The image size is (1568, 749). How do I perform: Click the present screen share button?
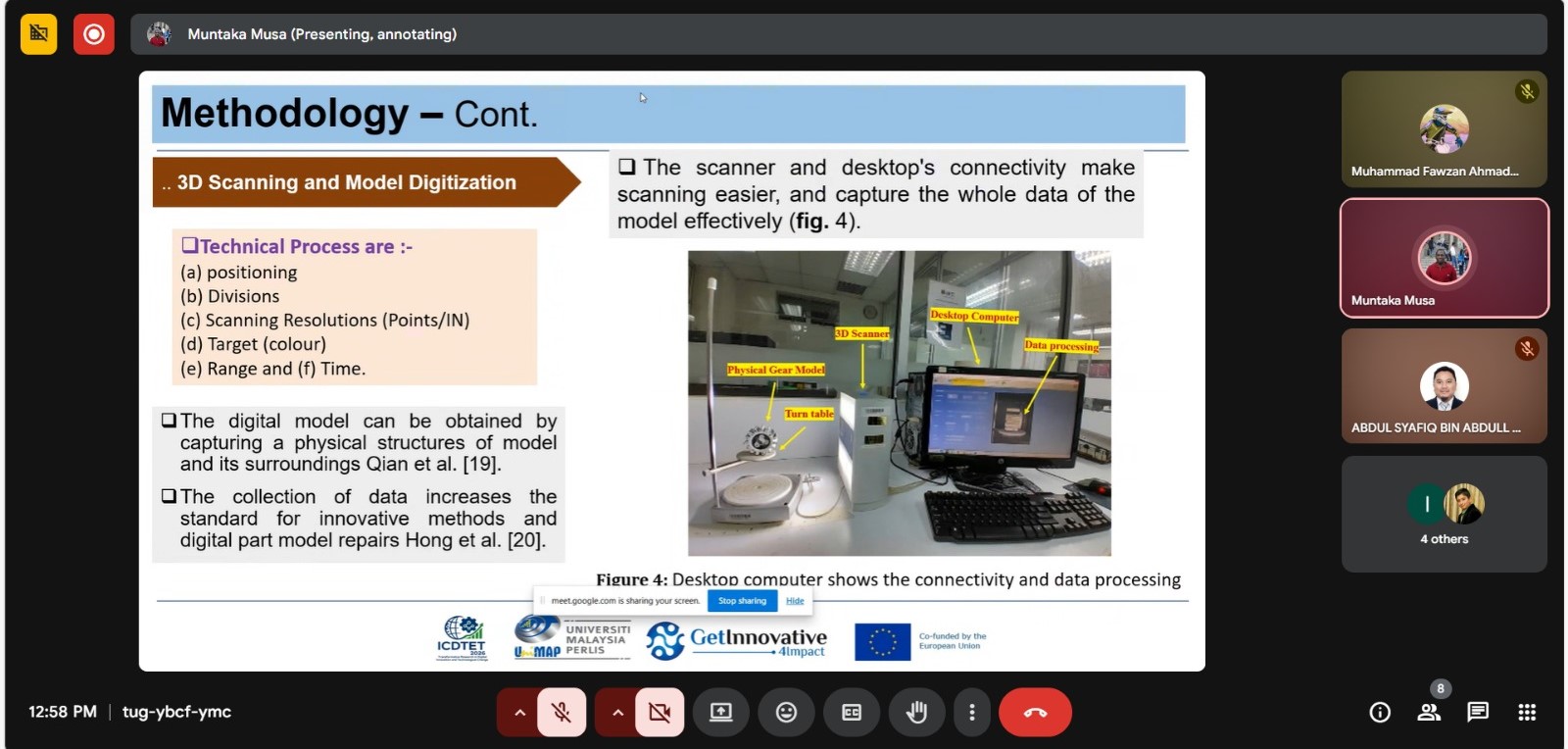721,713
